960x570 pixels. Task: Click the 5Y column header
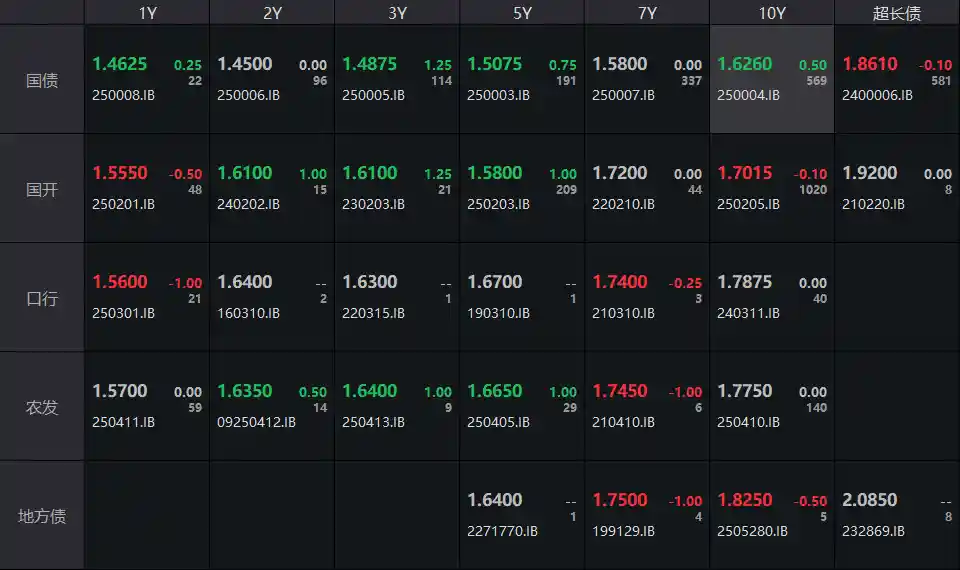pyautogui.click(x=522, y=13)
